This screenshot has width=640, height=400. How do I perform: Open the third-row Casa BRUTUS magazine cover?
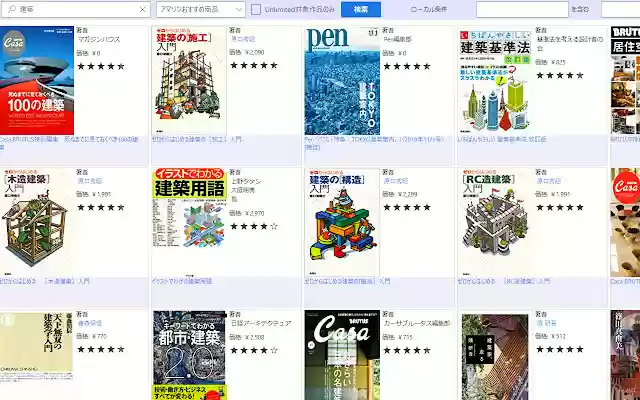342,355
